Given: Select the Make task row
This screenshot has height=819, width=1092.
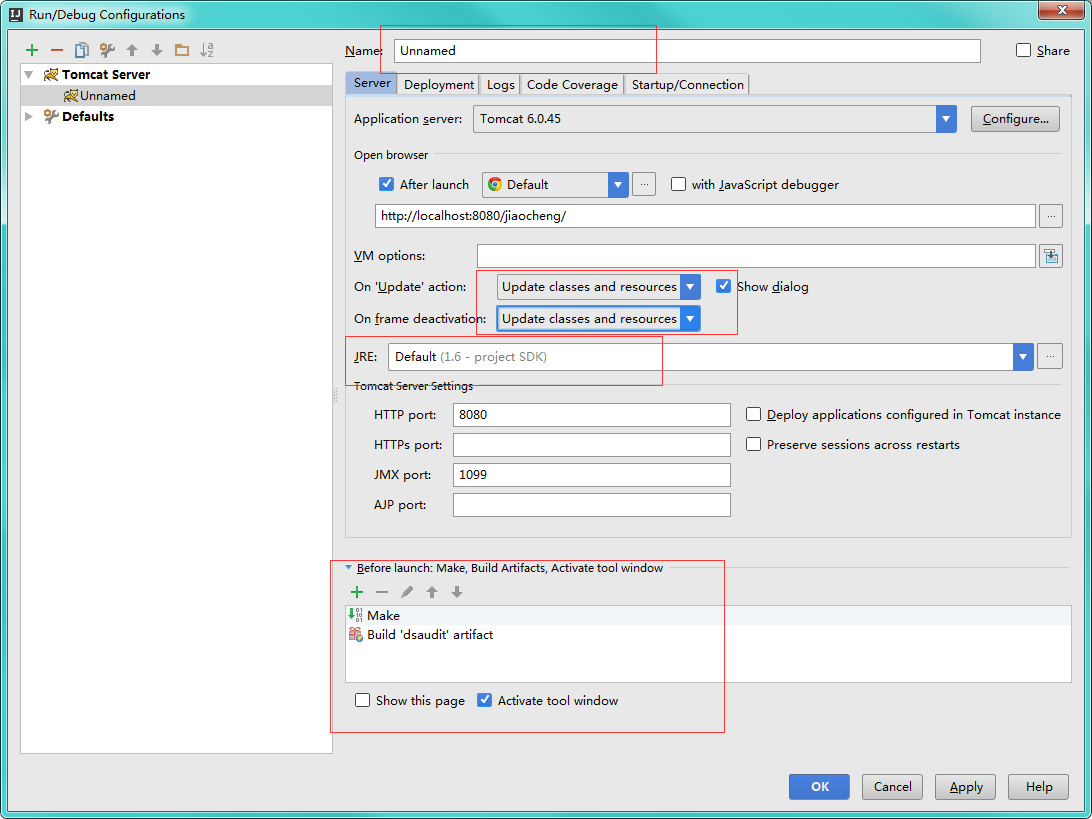Looking at the screenshot, I should [x=708, y=615].
